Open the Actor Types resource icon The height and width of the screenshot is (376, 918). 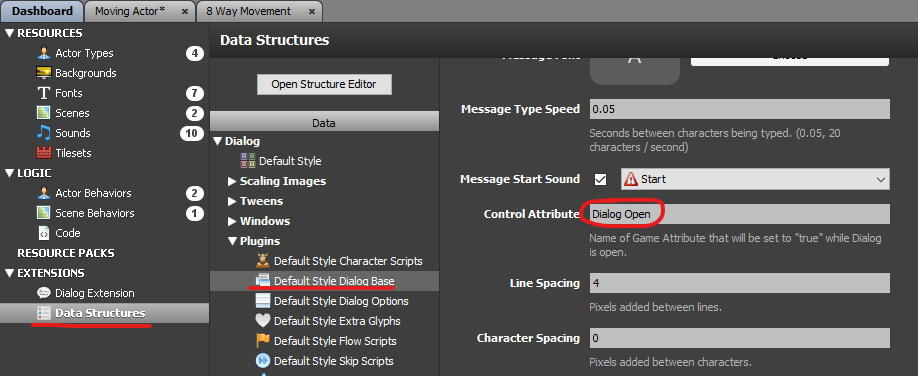tap(44, 53)
